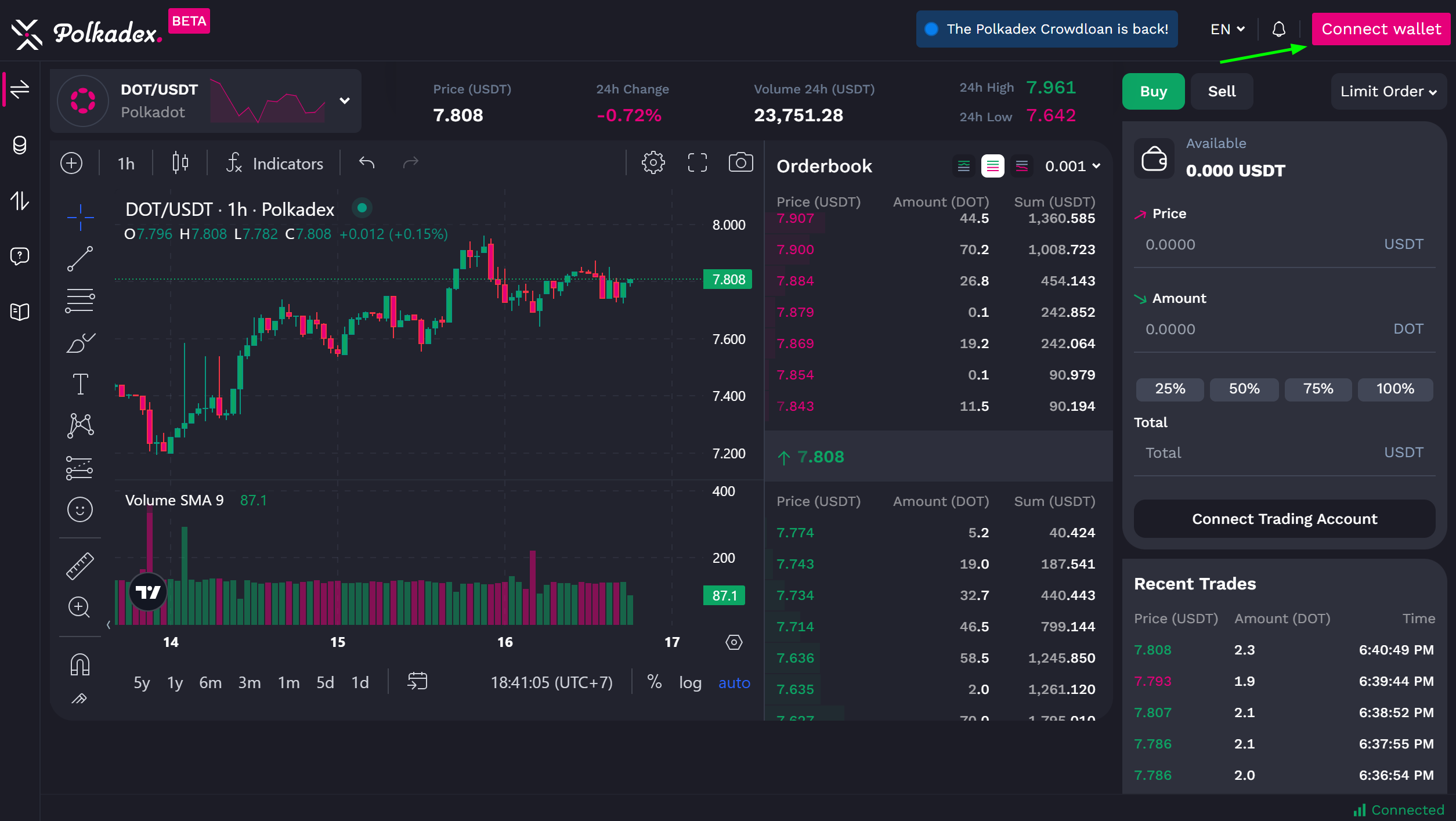Open the candlestick chart style icon
Screen dimensions: 1456x821
[180, 163]
